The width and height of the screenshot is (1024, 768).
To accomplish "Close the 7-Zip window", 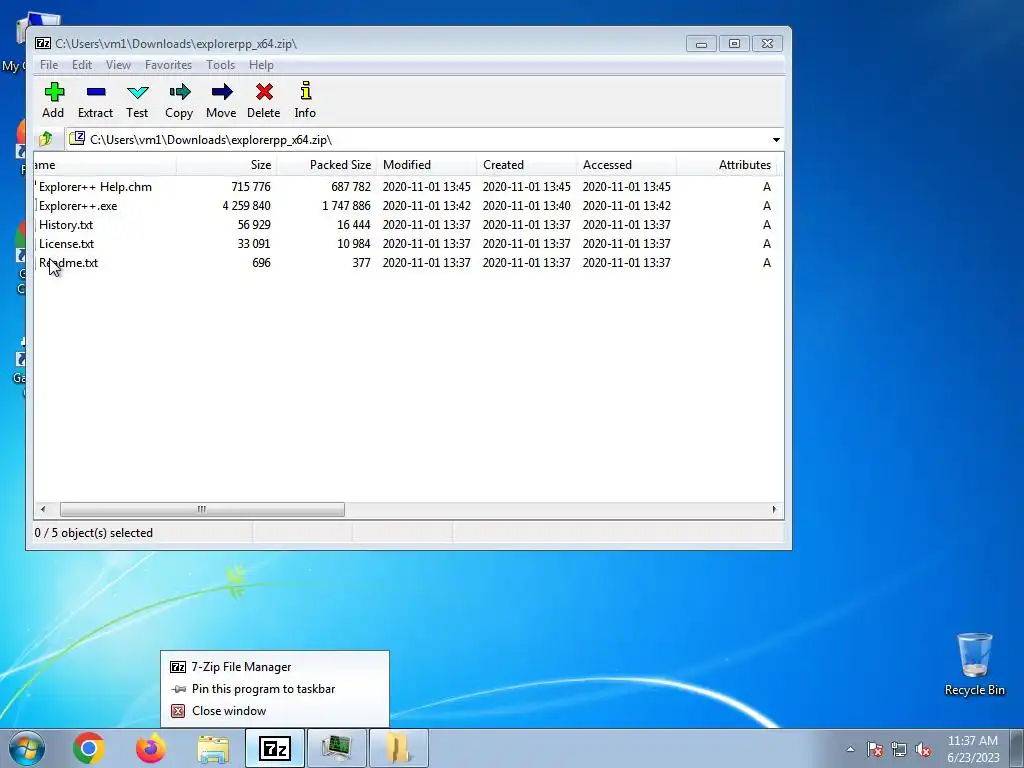I will tap(767, 44).
